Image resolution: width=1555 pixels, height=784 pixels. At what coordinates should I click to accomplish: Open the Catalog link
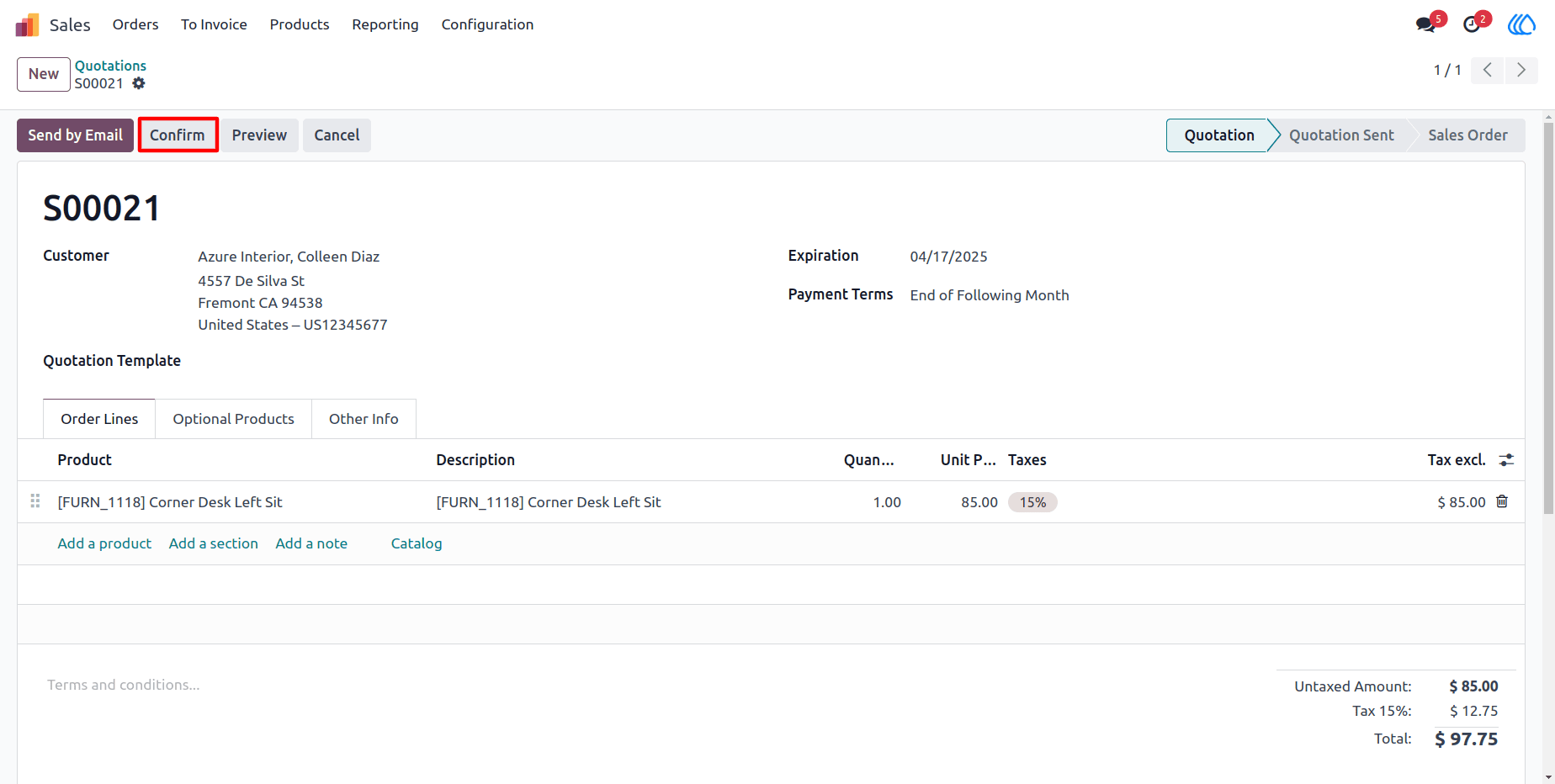point(417,543)
